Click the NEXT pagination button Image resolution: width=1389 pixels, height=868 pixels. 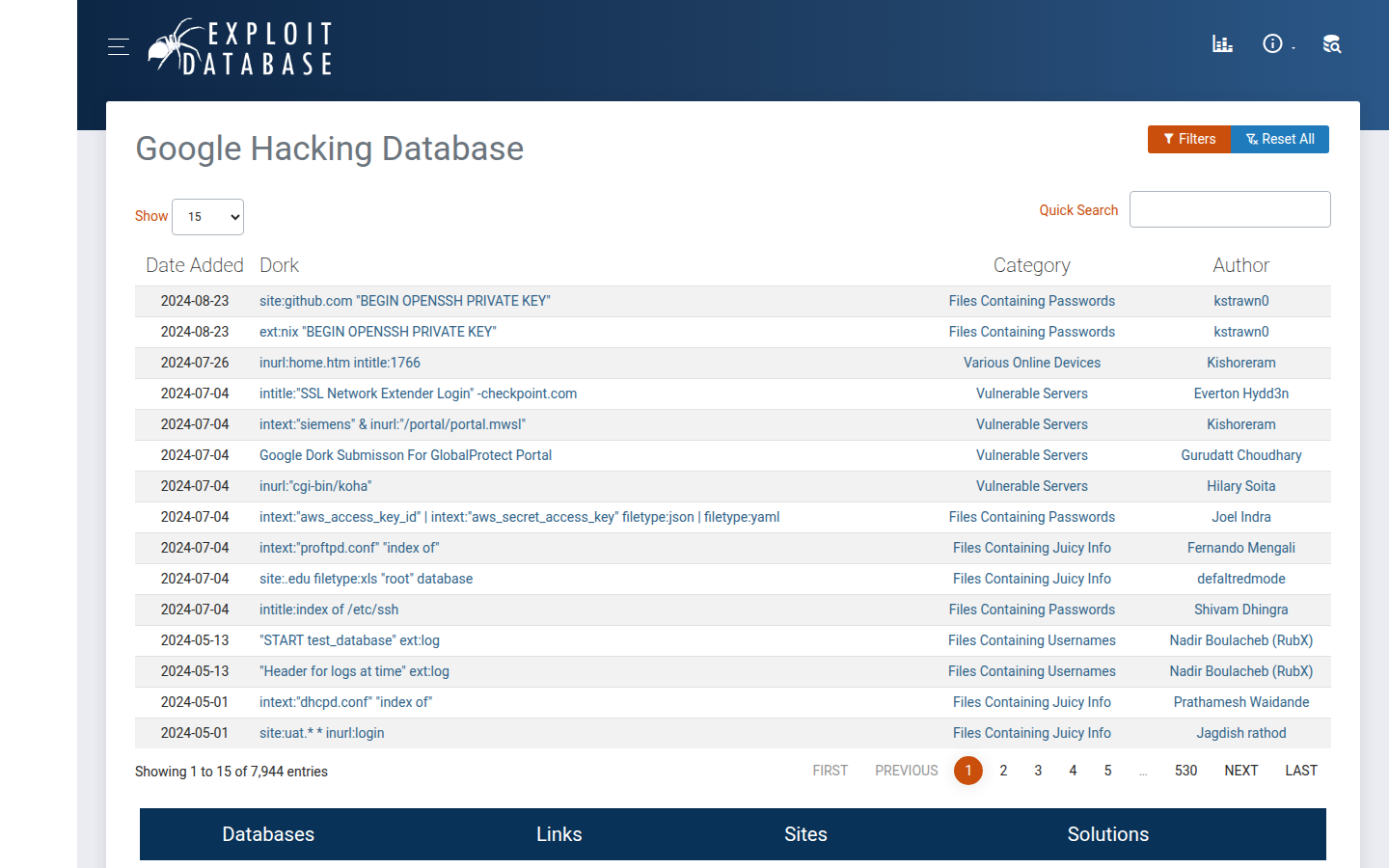tap(1241, 771)
